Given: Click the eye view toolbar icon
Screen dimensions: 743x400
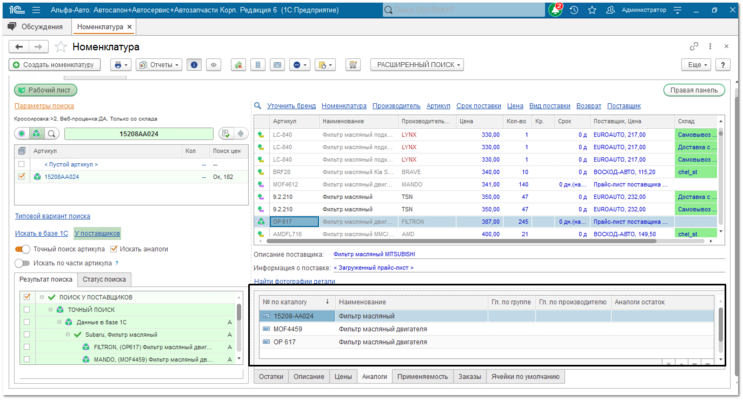Looking at the screenshot, I should (x=214, y=65).
